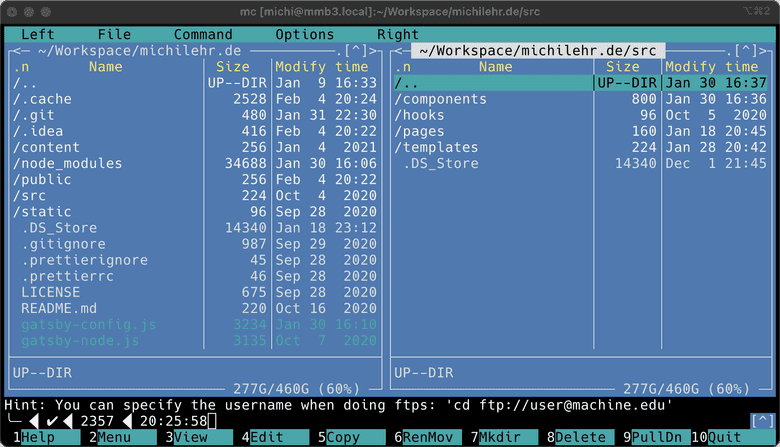Click the Copy function key button
This screenshot has width=780, height=447.
(x=343, y=438)
